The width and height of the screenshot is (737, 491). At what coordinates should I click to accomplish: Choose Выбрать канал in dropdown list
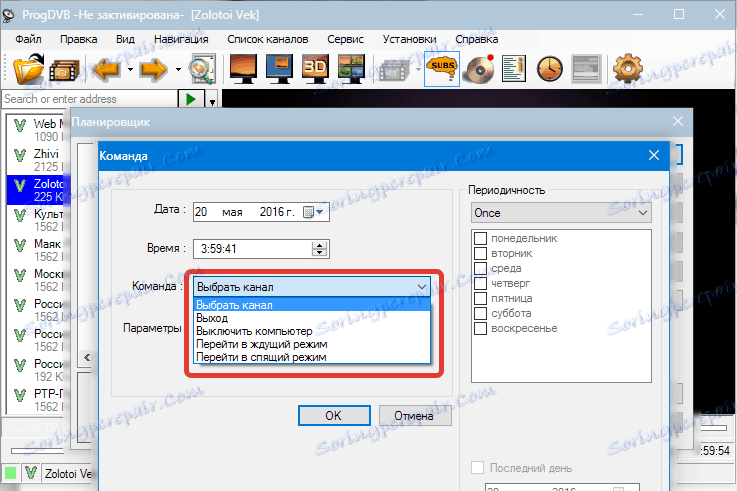pos(312,305)
